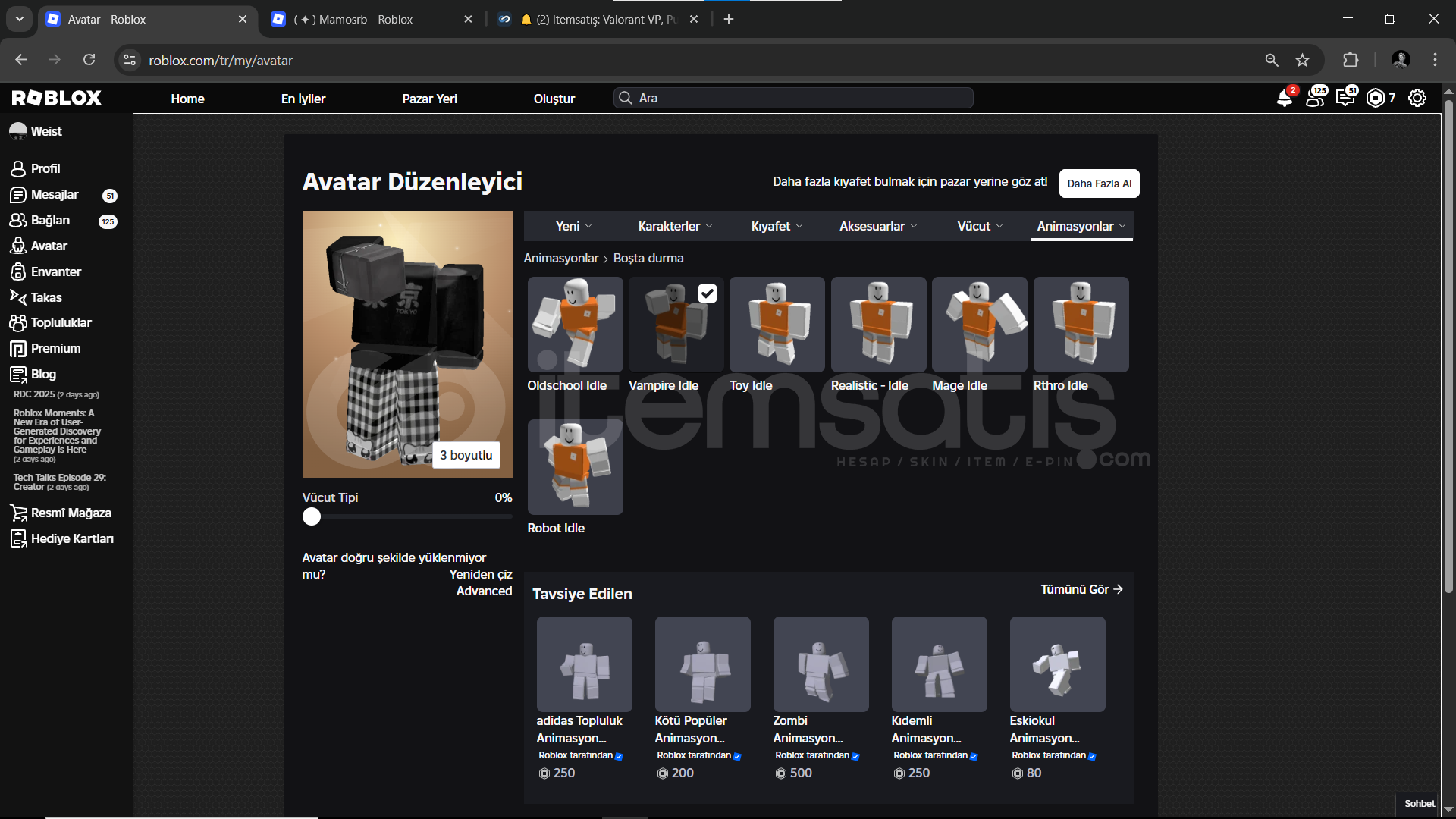1456x819 pixels.
Task: Open Pazar Yeri in top navigation
Action: pyautogui.click(x=429, y=99)
